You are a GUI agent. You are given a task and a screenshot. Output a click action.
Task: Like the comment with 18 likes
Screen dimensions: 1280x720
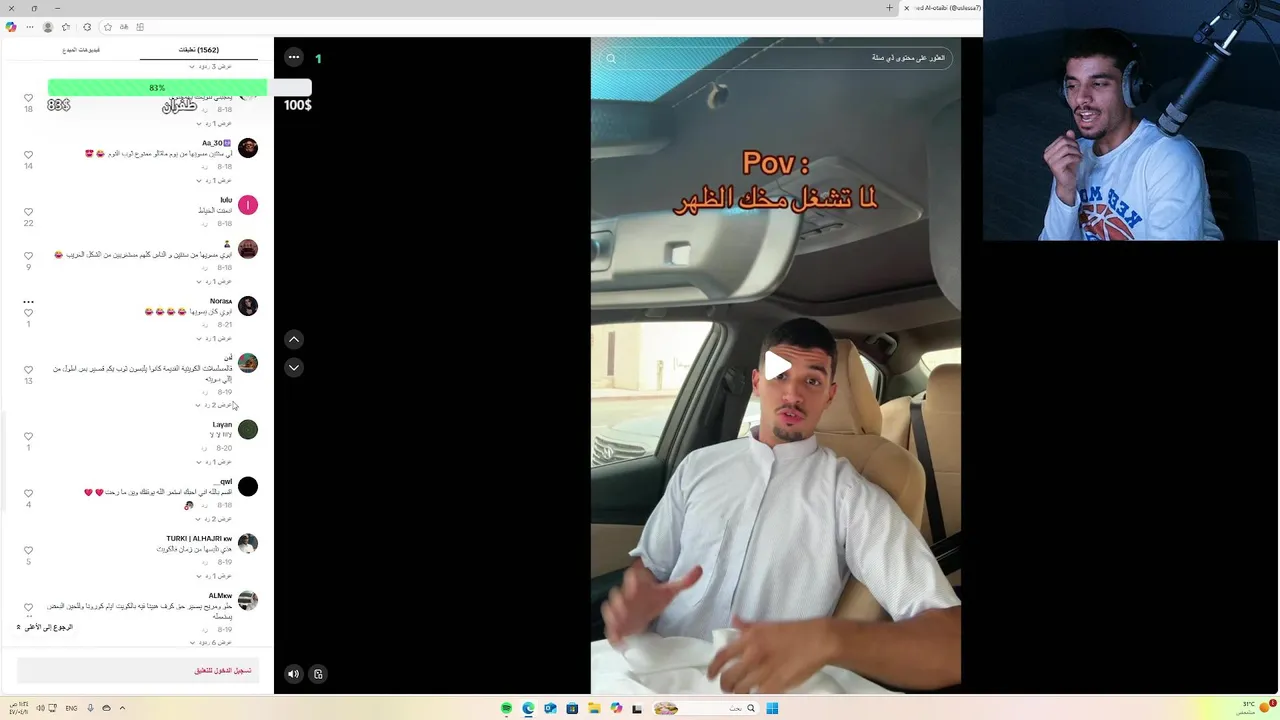point(28,98)
